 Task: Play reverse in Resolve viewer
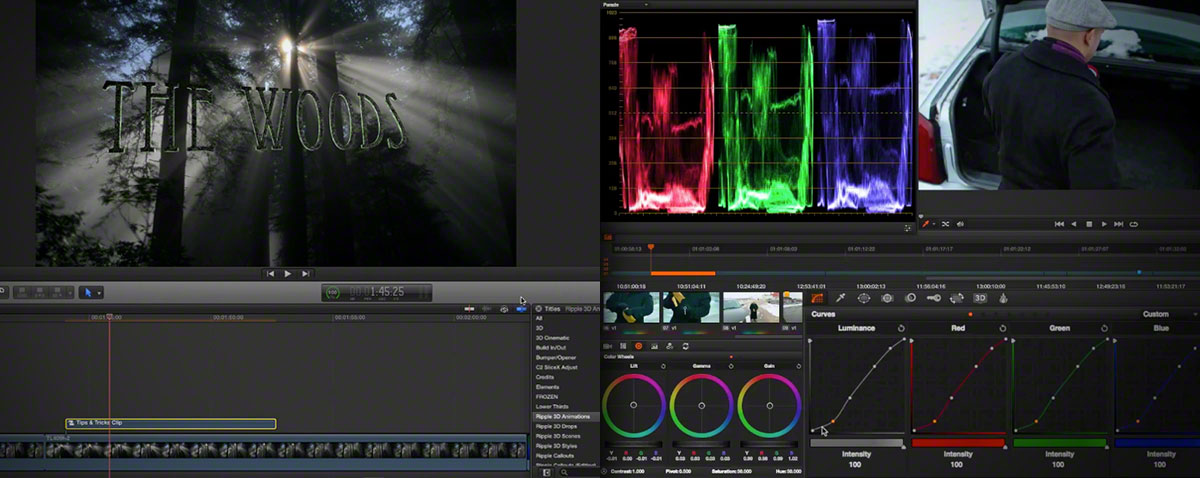(1074, 224)
